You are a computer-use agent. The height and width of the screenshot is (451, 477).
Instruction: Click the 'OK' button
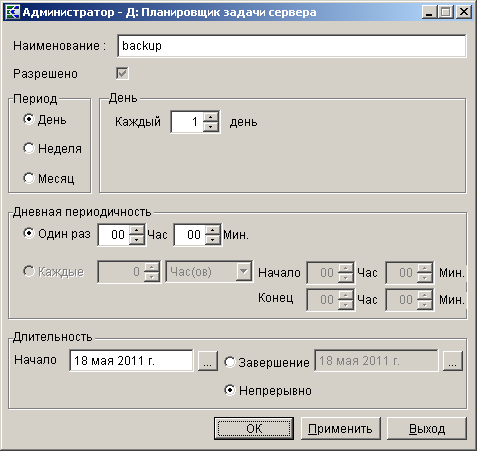click(x=254, y=428)
